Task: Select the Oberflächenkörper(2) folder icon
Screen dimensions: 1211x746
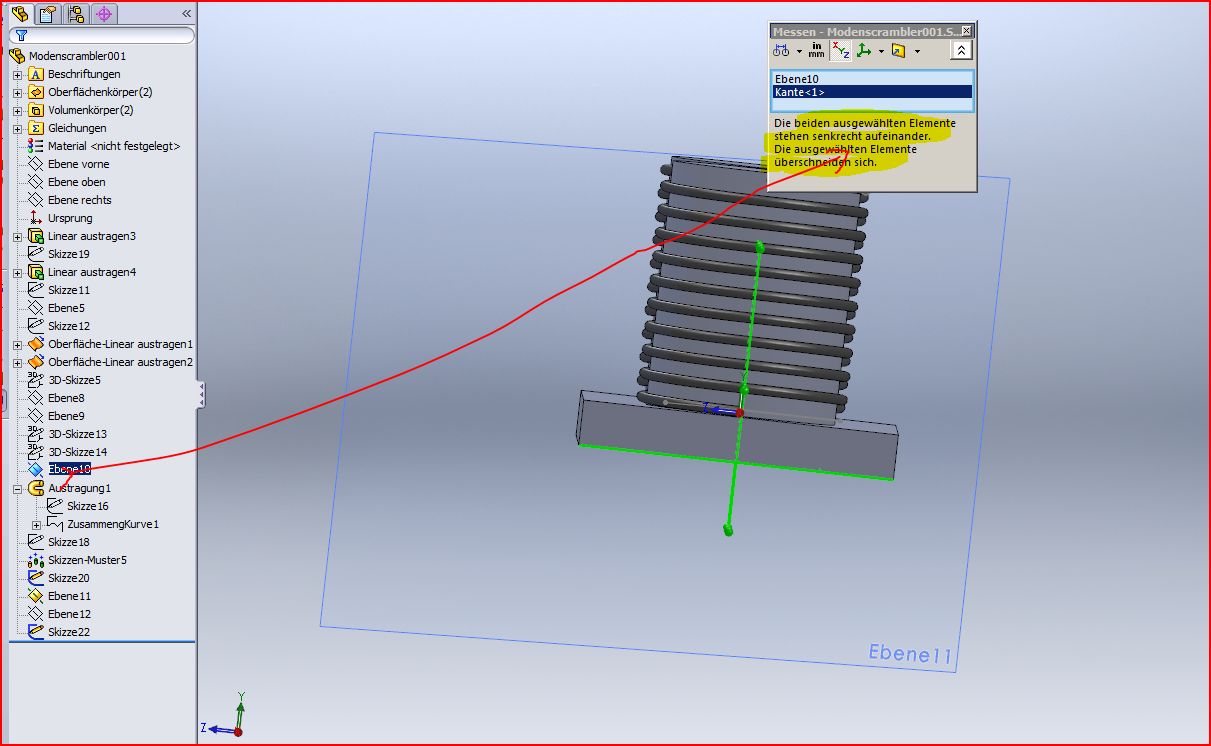Action: (x=36, y=92)
